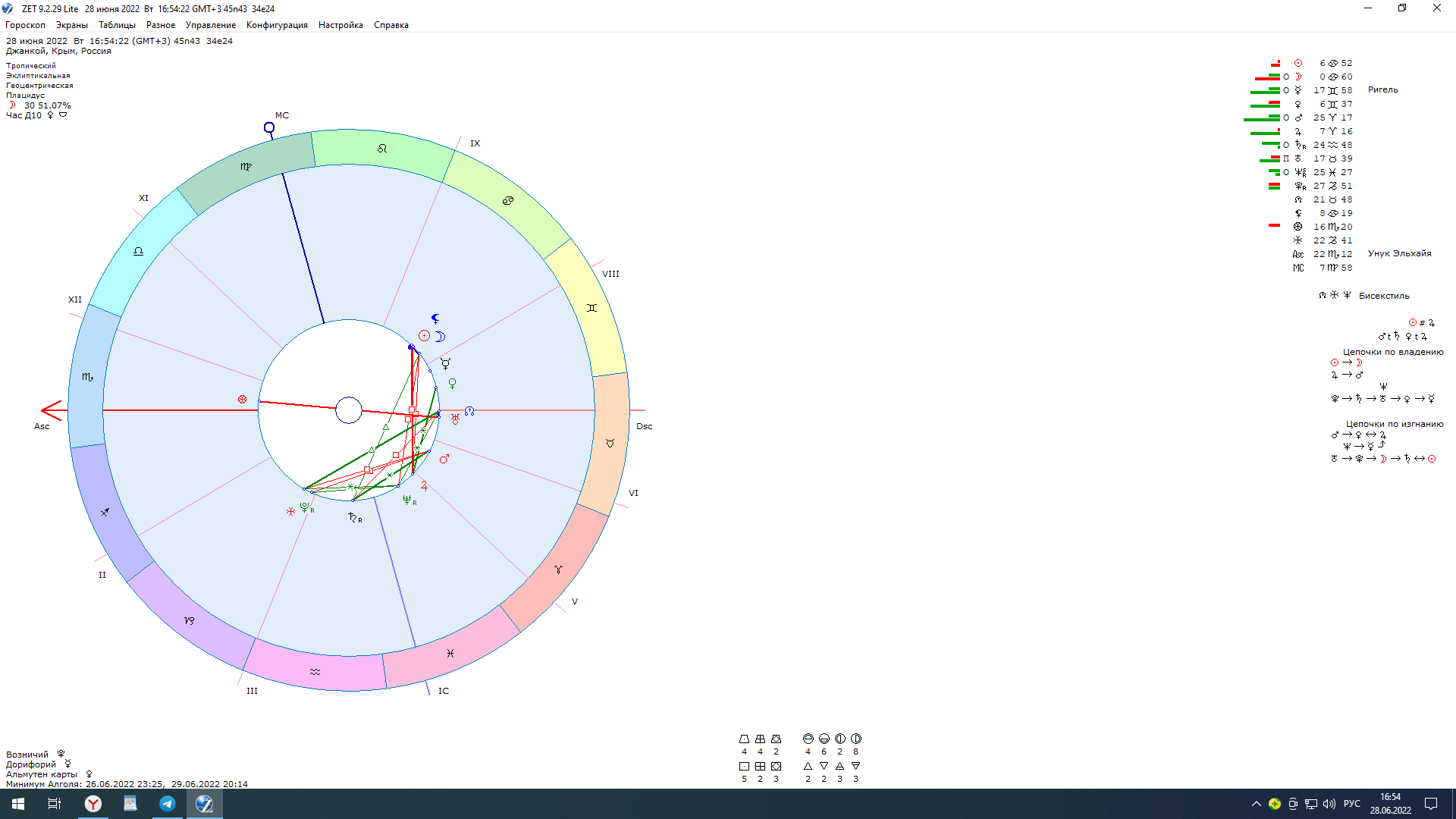
Task: Click Saturn retrograde symbol in positions table
Action: pyautogui.click(x=1300, y=145)
